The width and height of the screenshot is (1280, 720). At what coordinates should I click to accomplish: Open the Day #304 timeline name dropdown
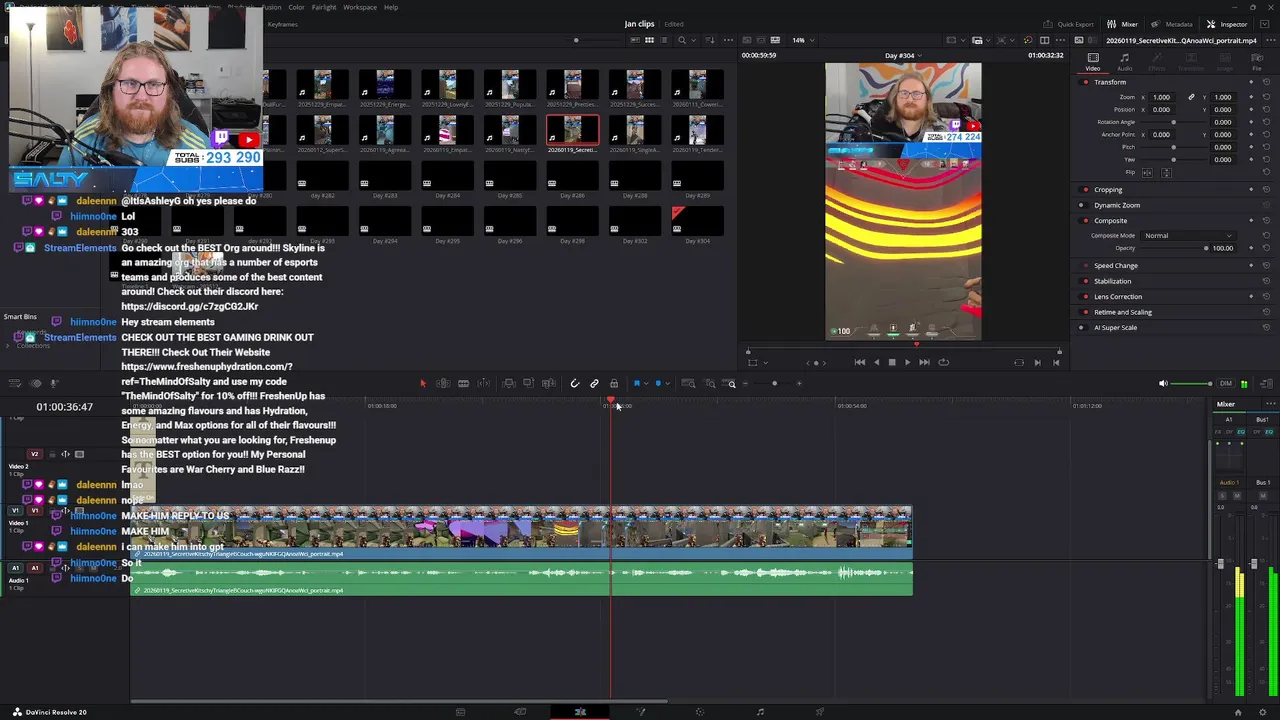coord(905,55)
